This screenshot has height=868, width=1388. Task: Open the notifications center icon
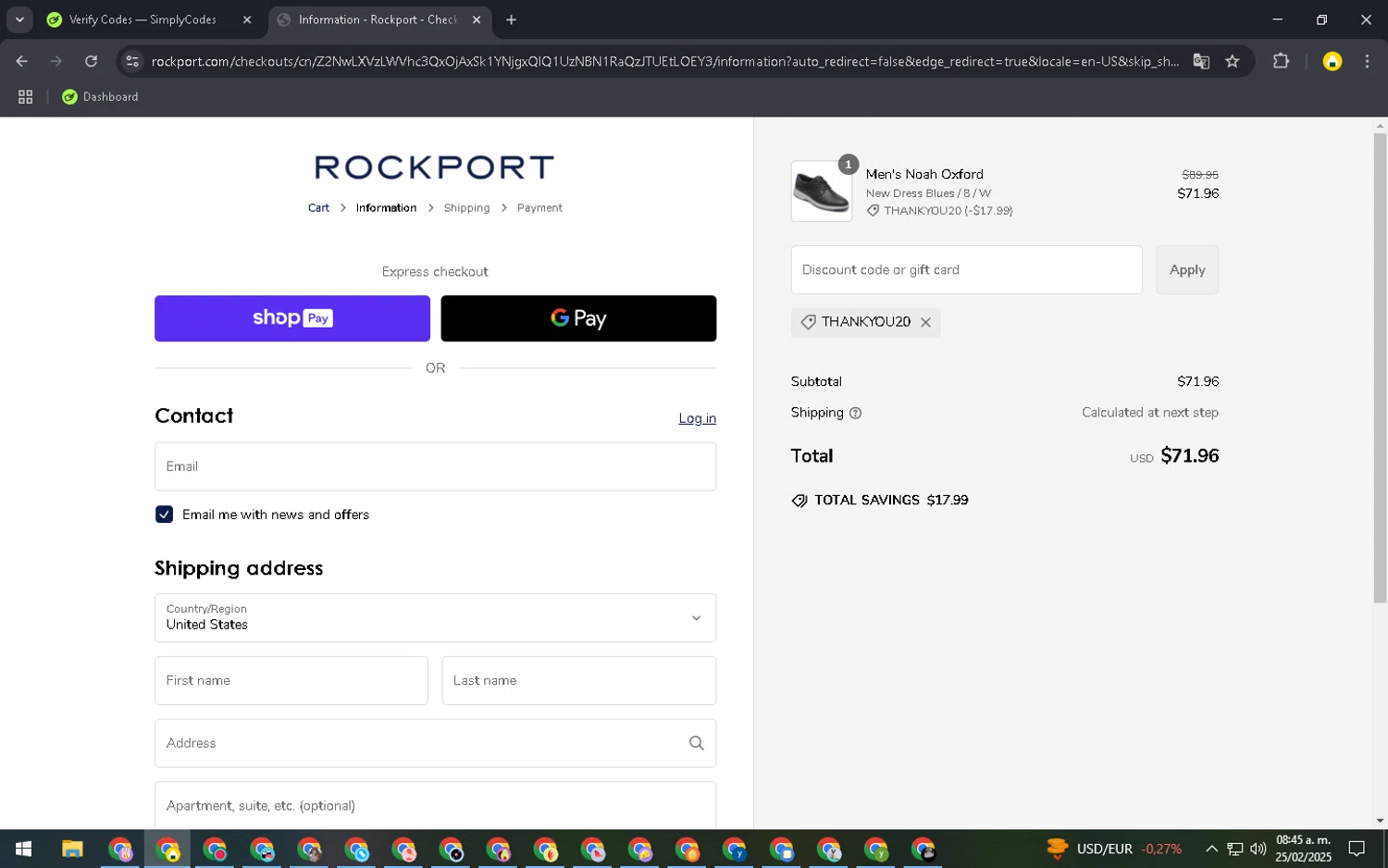tap(1357, 849)
